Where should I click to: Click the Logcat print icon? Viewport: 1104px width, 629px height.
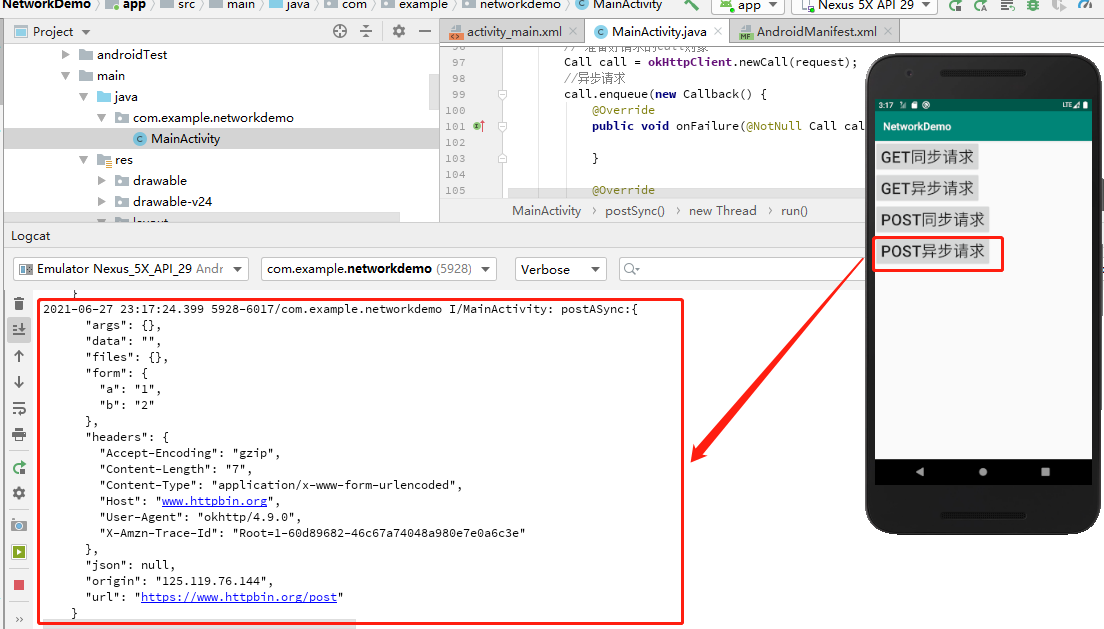pyautogui.click(x=19, y=434)
